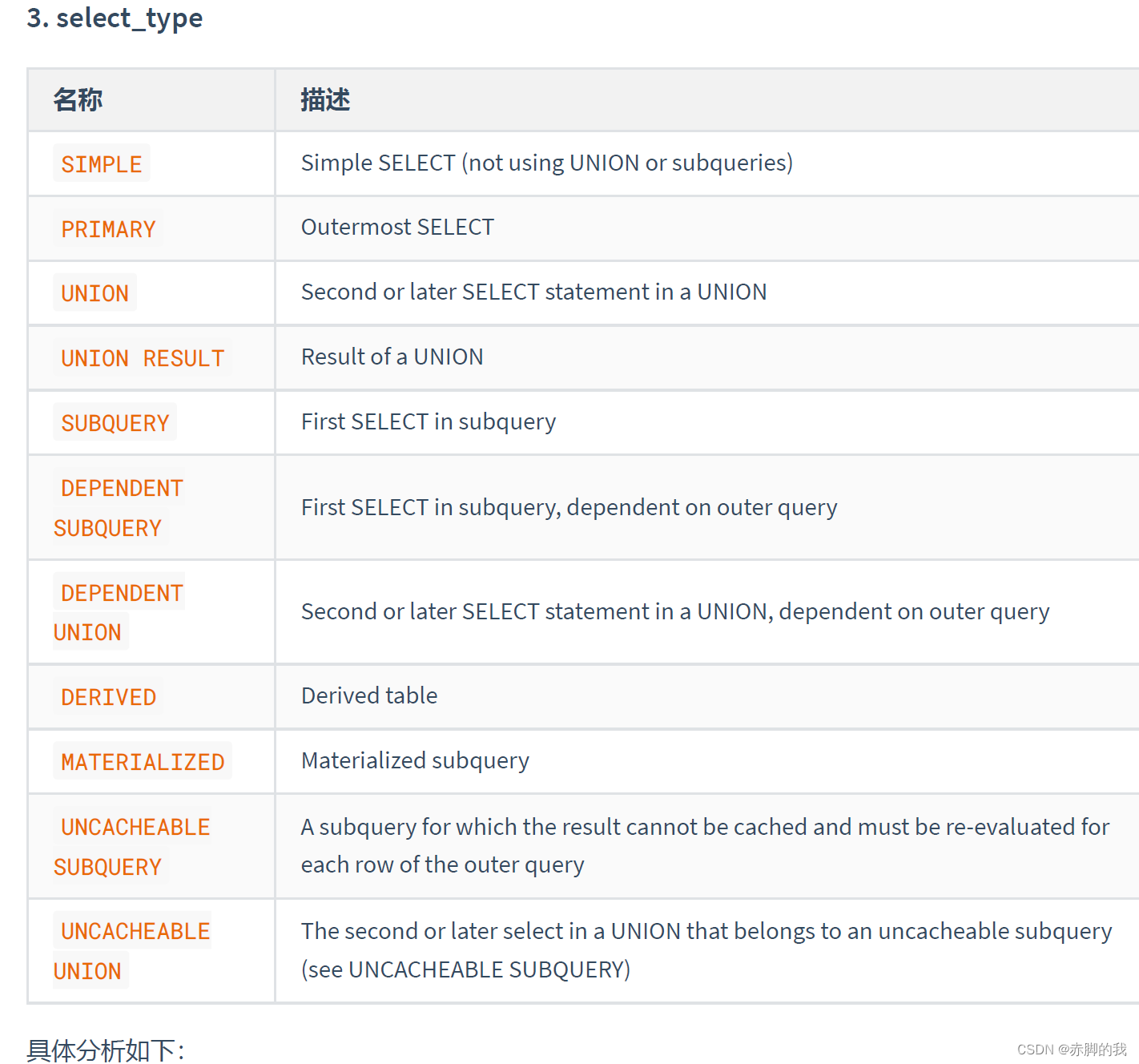Click 'The second or later select in a UNION' description
Image resolution: width=1139 pixels, height=1064 pixels.
click(x=706, y=950)
